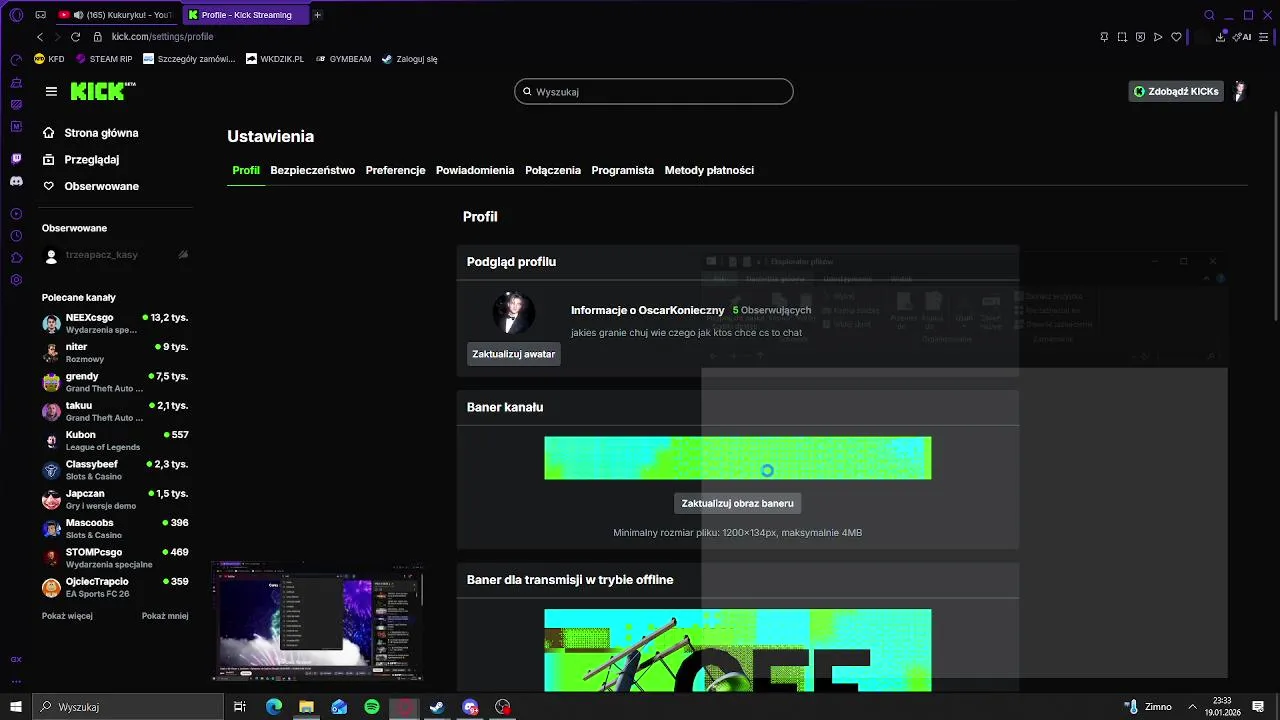Open the search tabs magnifier icon
1280x720 pixels.
1209,15
